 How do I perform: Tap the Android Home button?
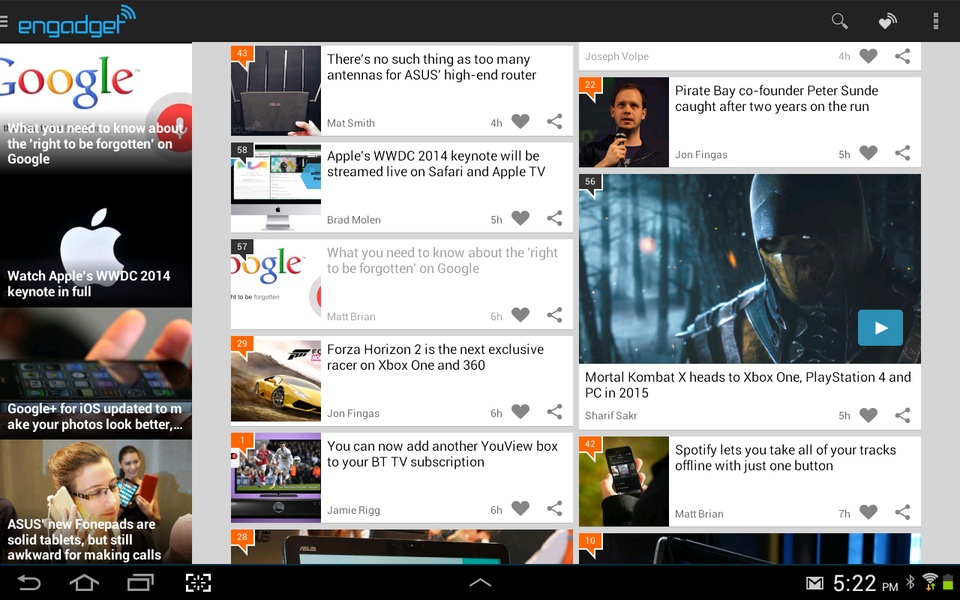click(84, 582)
